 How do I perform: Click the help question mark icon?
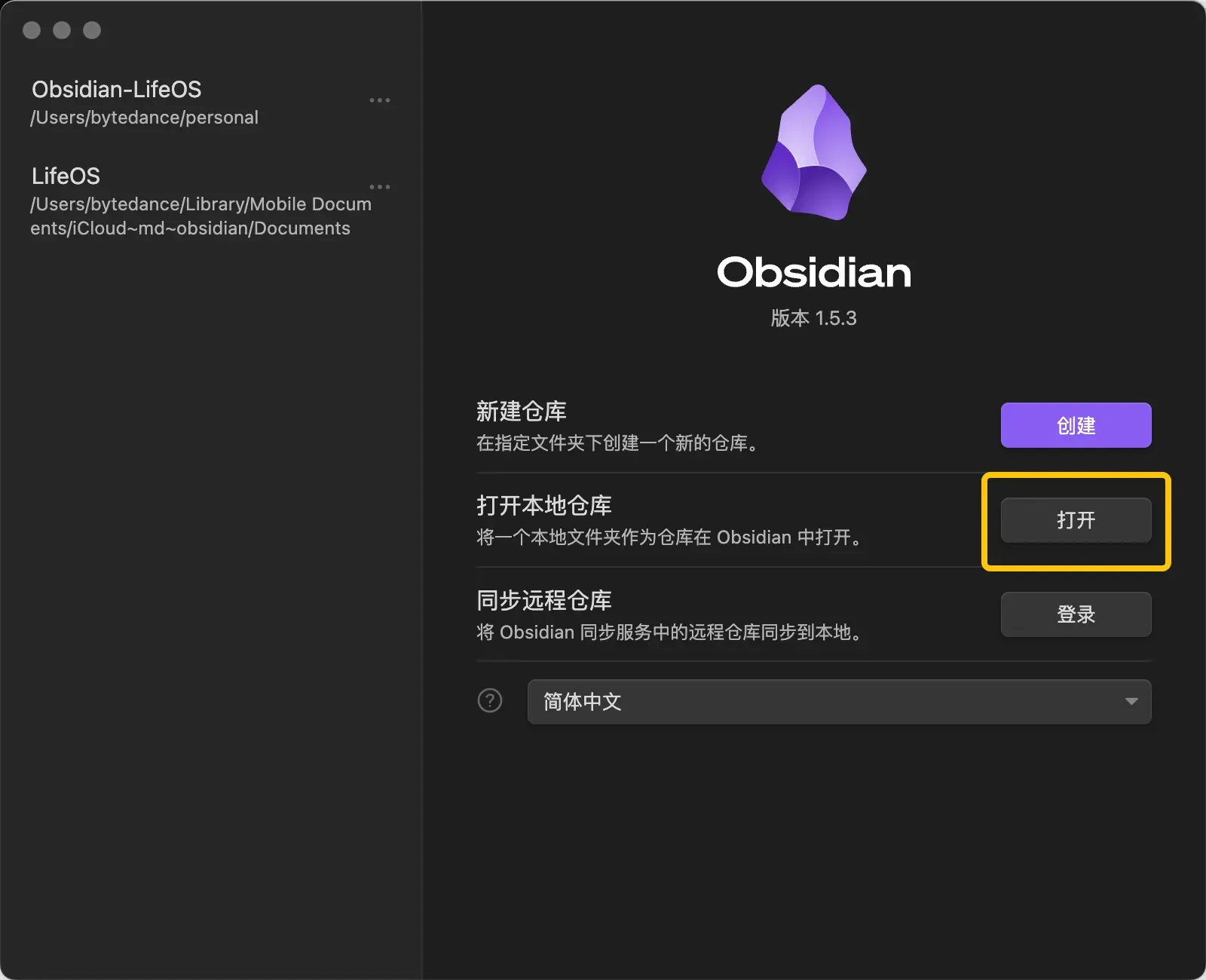[x=490, y=701]
